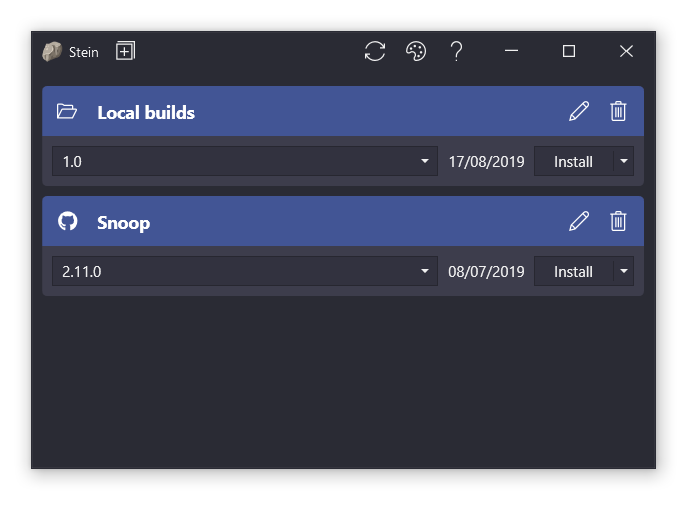Click the folder icon beside Local builds

pos(67,111)
